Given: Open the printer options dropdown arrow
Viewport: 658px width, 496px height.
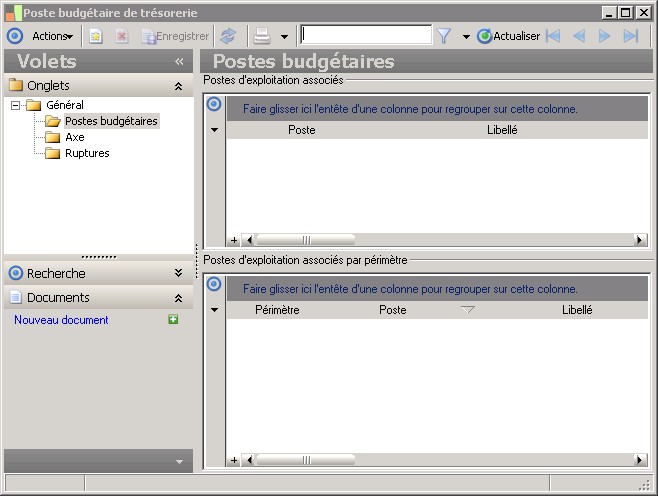Looking at the screenshot, I should tap(285, 37).
